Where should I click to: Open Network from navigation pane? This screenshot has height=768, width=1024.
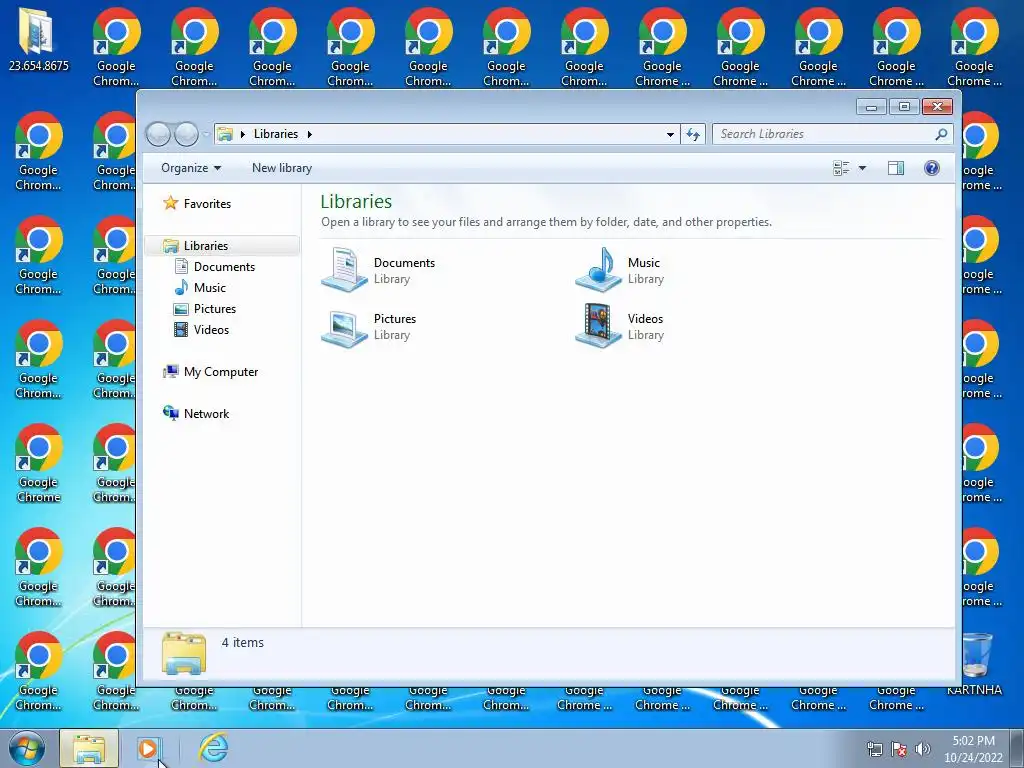pyautogui.click(x=196, y=413)
